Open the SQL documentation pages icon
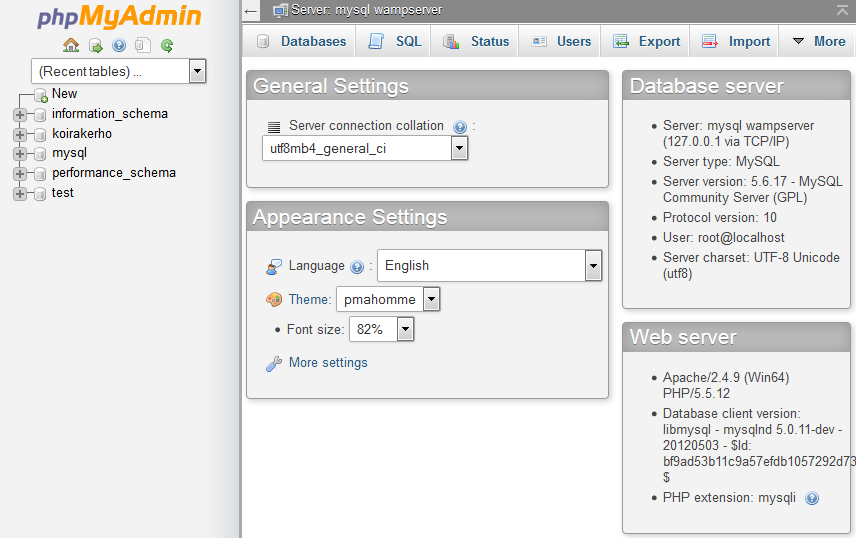Screen dimensions: 856x538 pyautogui.click(x=142, y=45)
